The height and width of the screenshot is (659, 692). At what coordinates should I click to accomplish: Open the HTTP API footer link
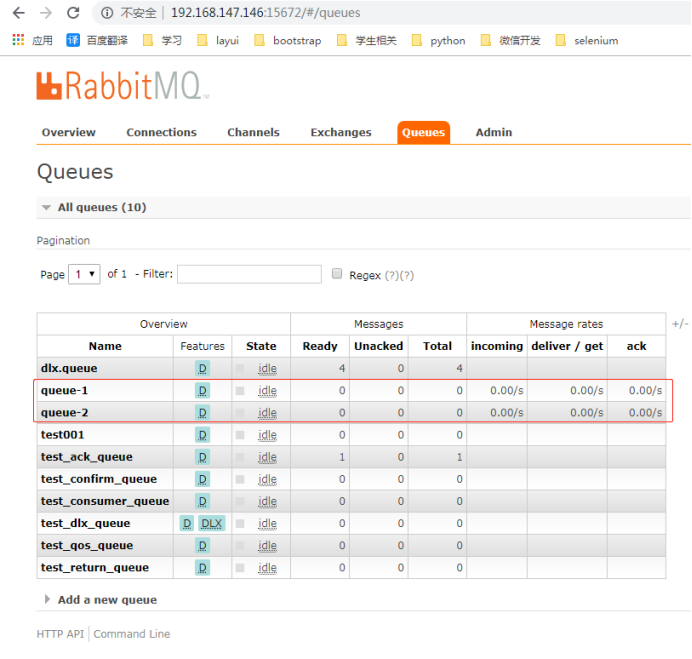[x=60, y=634]
